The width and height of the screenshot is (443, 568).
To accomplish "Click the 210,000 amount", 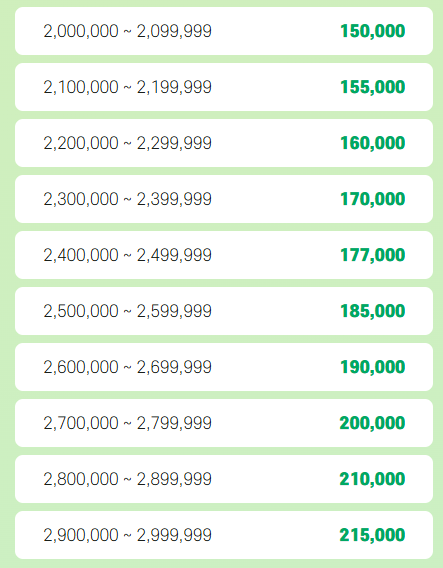I will point(372,479).
